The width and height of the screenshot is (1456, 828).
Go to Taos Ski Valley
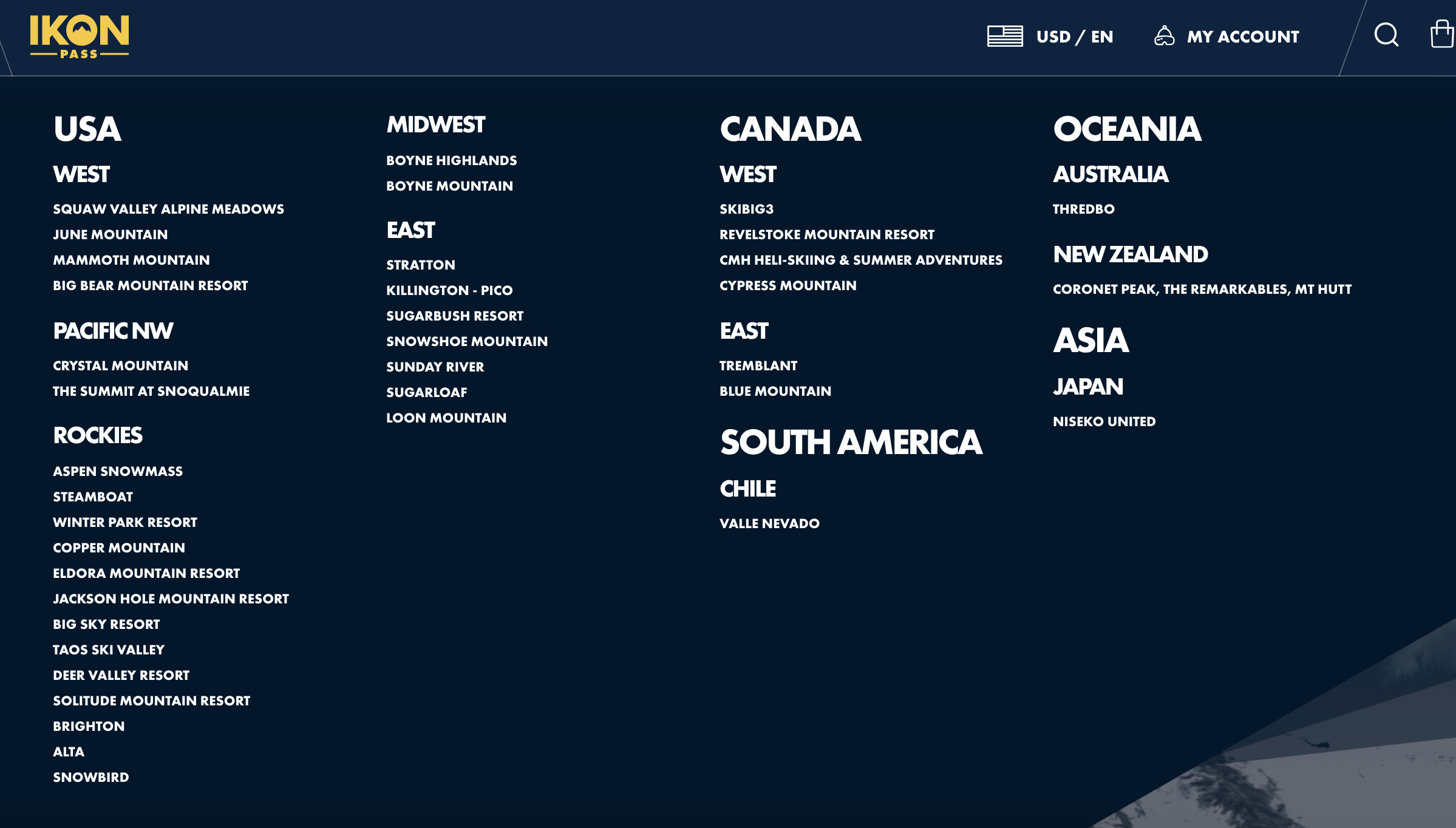[x=109, y=650]
